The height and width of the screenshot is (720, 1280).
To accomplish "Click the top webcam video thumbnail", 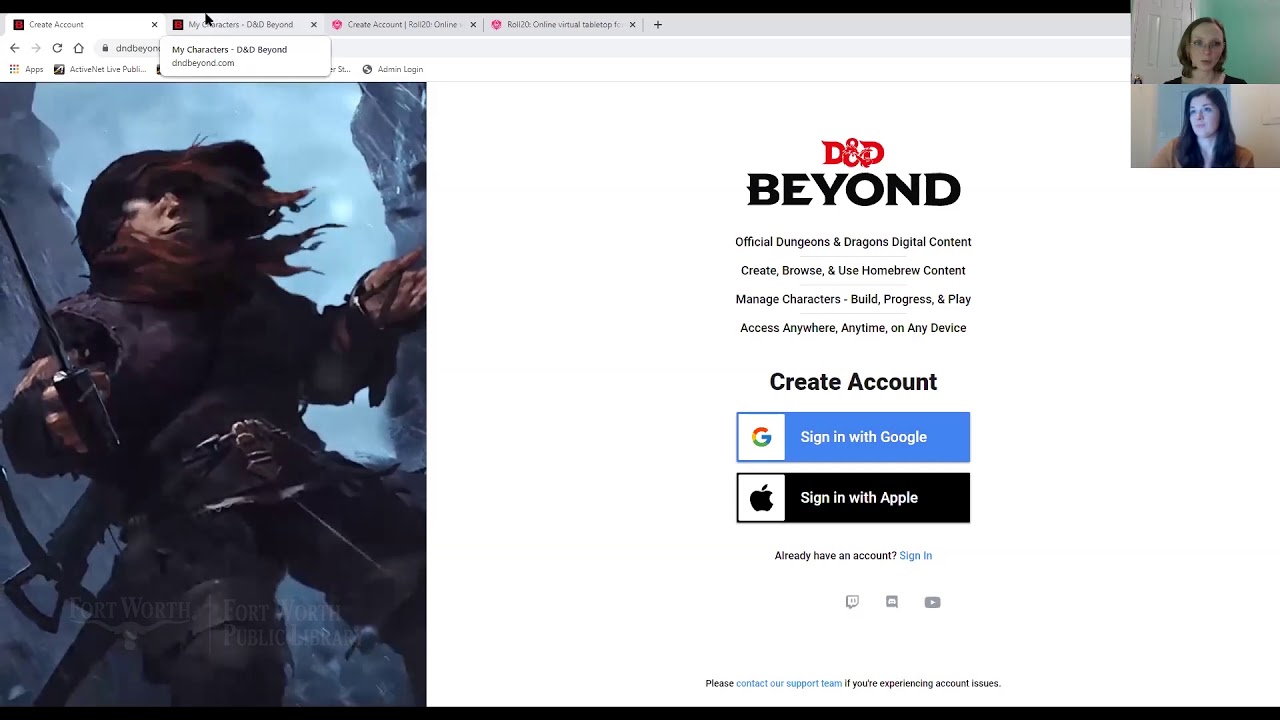I will tap(1205, 42).
